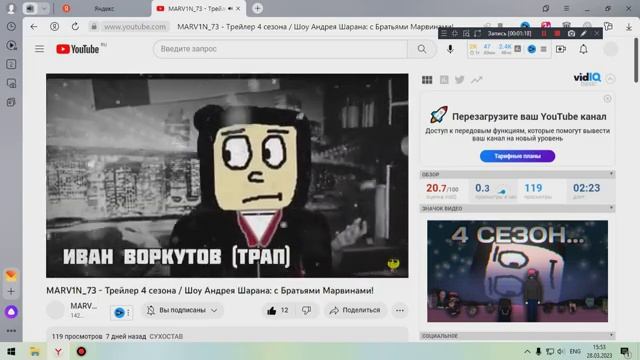
Task: Open vidIQ channel badge options dots
Action: click(x=128, y=313)
